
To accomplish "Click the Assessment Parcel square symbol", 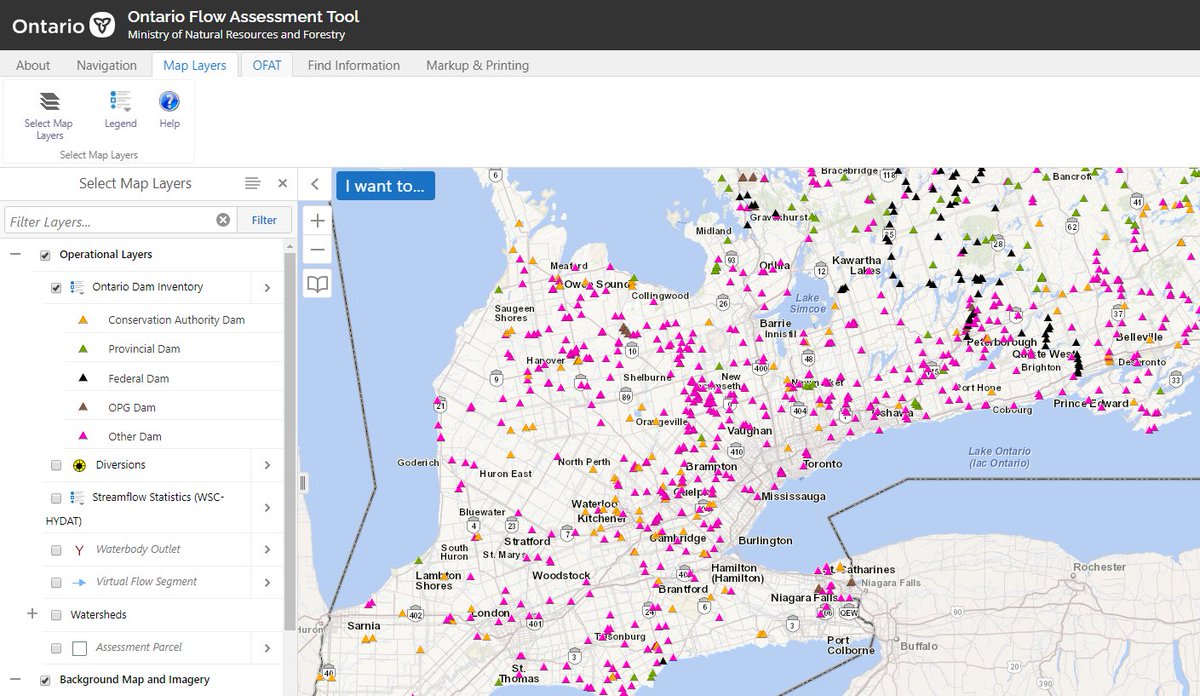I will pos(80,648).
